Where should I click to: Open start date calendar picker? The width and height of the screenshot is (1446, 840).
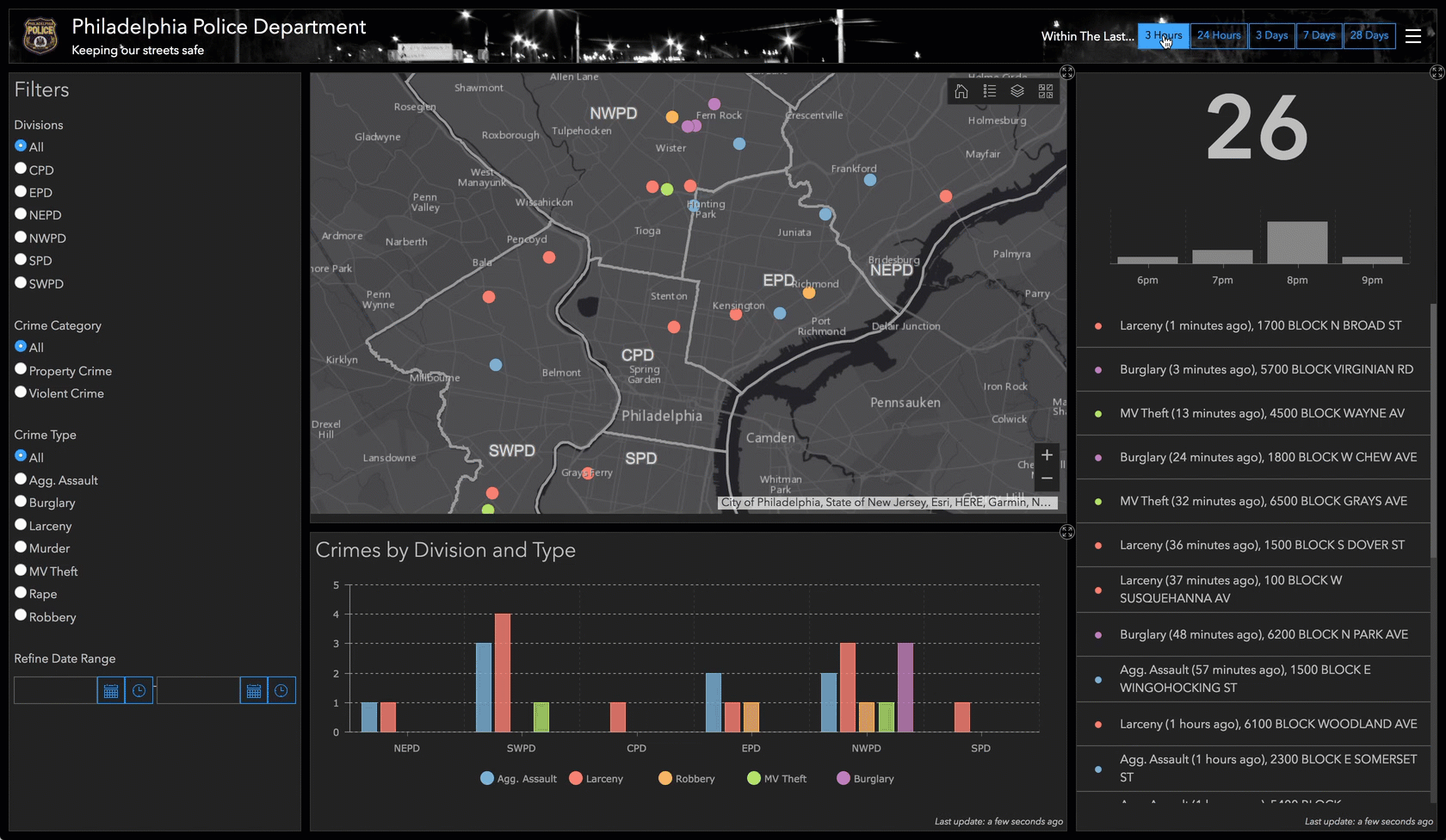pos(111,690)
